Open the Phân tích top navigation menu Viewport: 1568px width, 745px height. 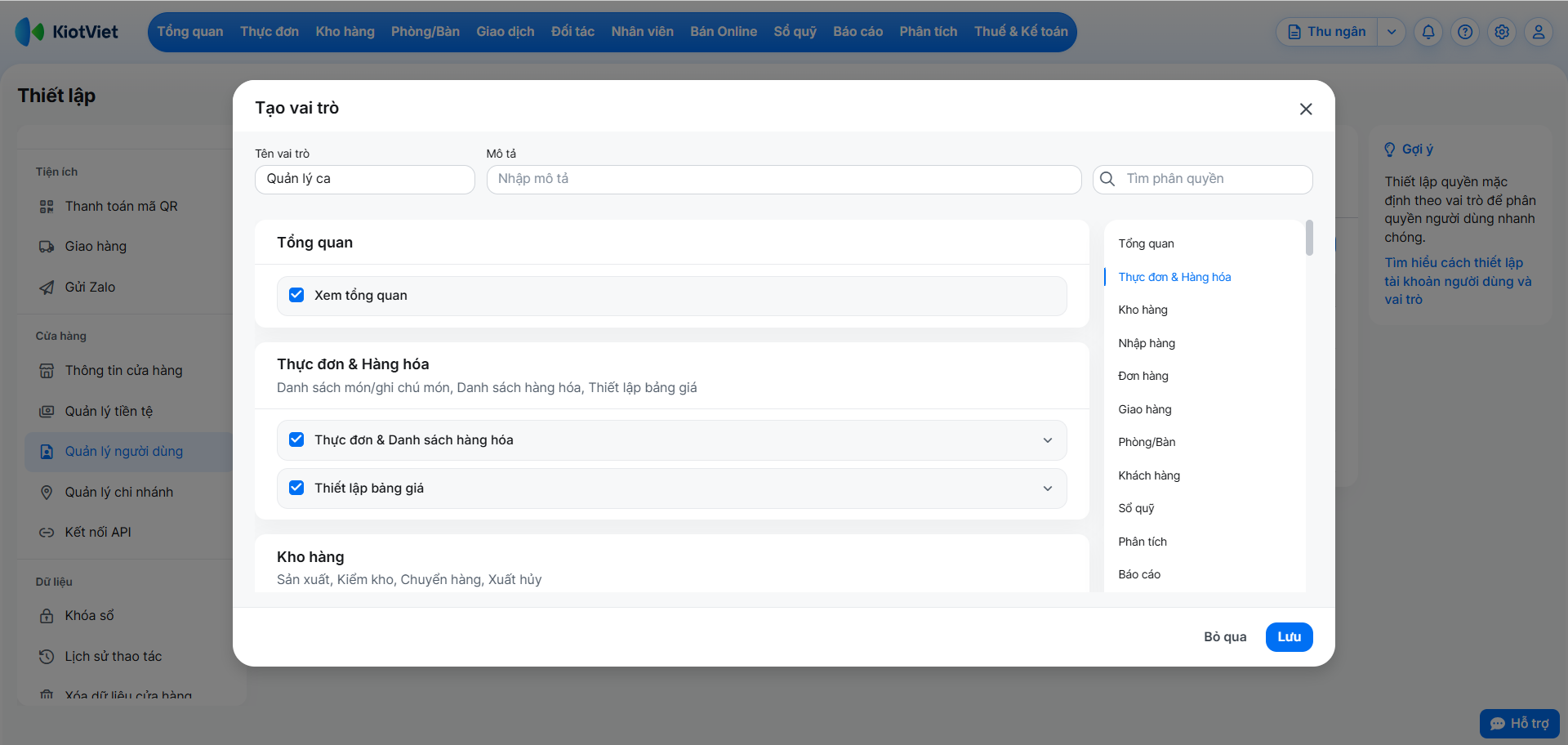[x=929, y=32]
